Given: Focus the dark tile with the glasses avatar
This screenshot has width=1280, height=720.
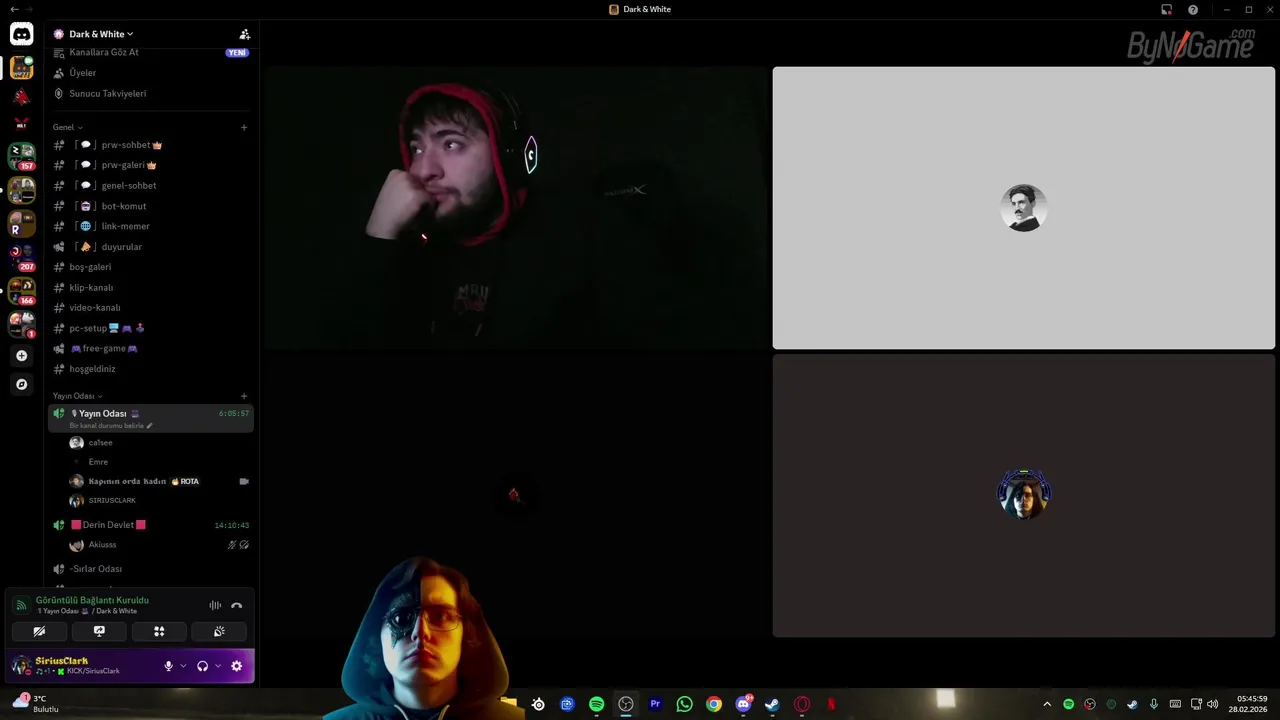Looking at the screenshot, I should [1024, 495].
